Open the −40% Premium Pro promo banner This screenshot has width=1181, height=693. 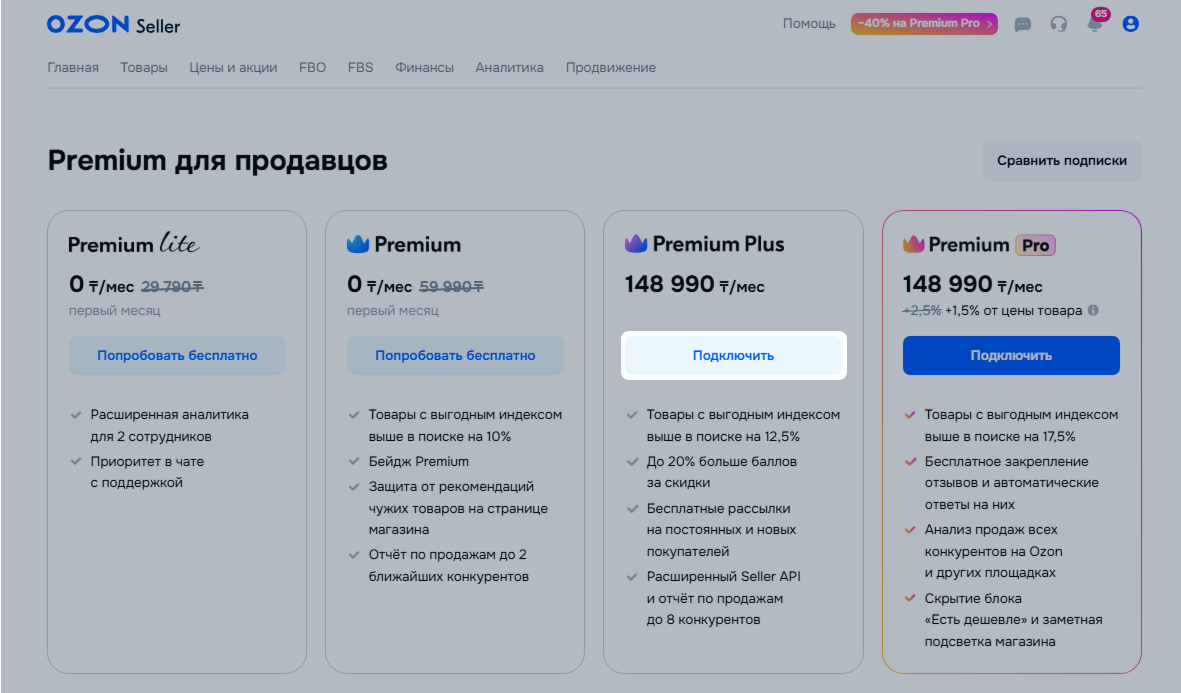[x=924, y=24]
